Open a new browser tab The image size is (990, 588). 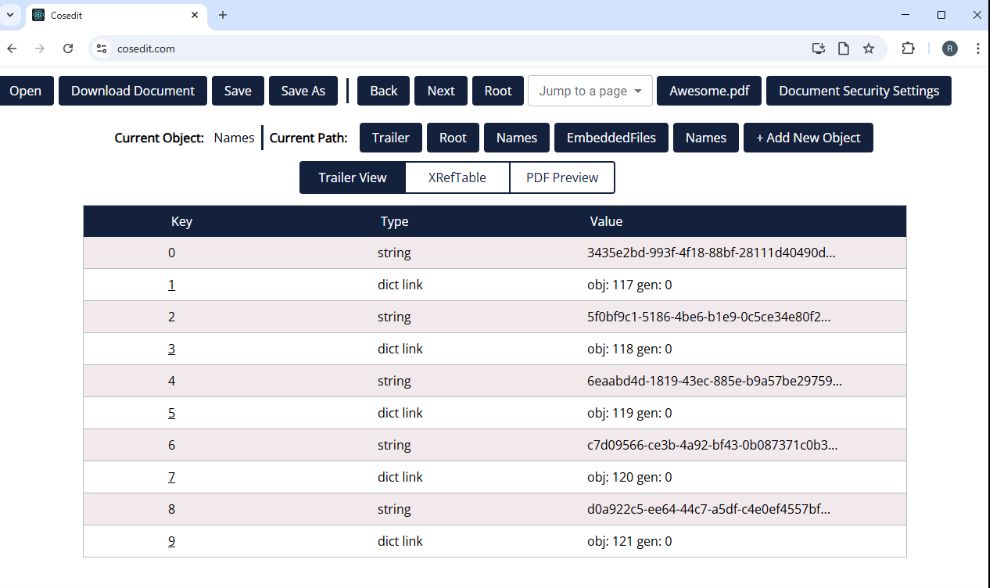(223, 15)
